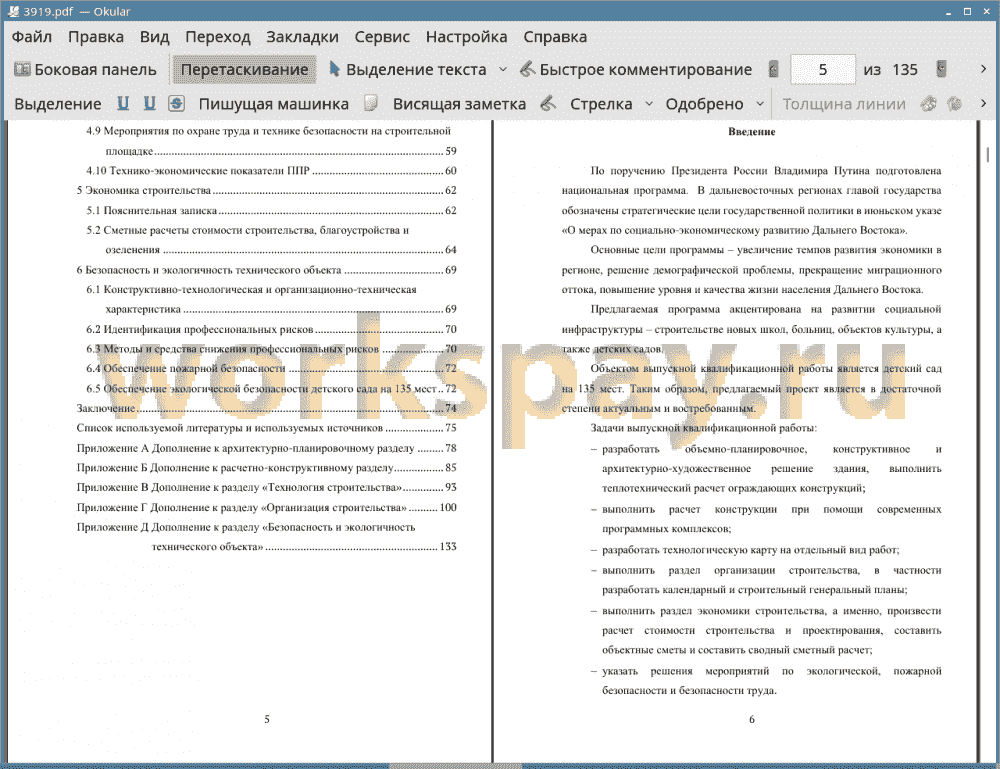1000x769 pixels.
Task: Open the Переход menu
Action: [x=217, y=37]
